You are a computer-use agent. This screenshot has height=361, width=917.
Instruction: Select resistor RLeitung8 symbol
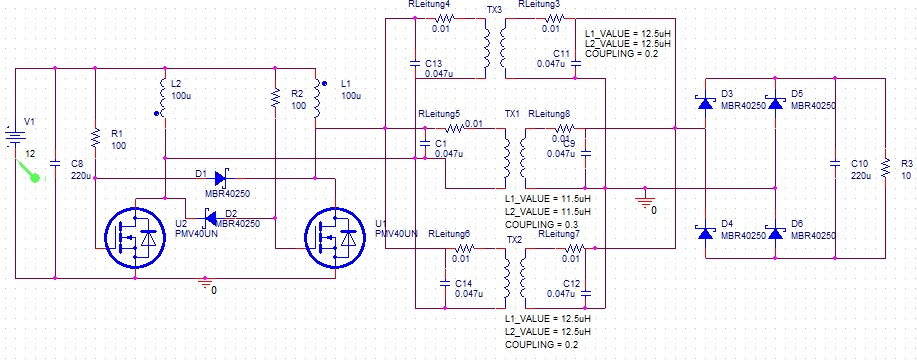(564, 128)
